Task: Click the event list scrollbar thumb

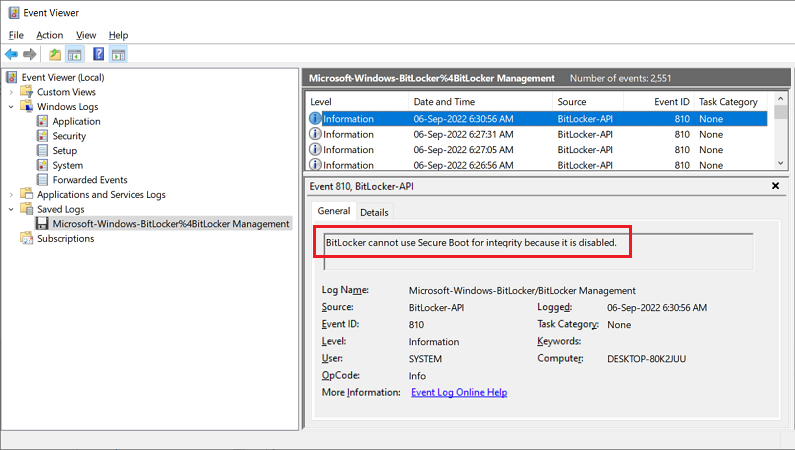Action: 781,112
